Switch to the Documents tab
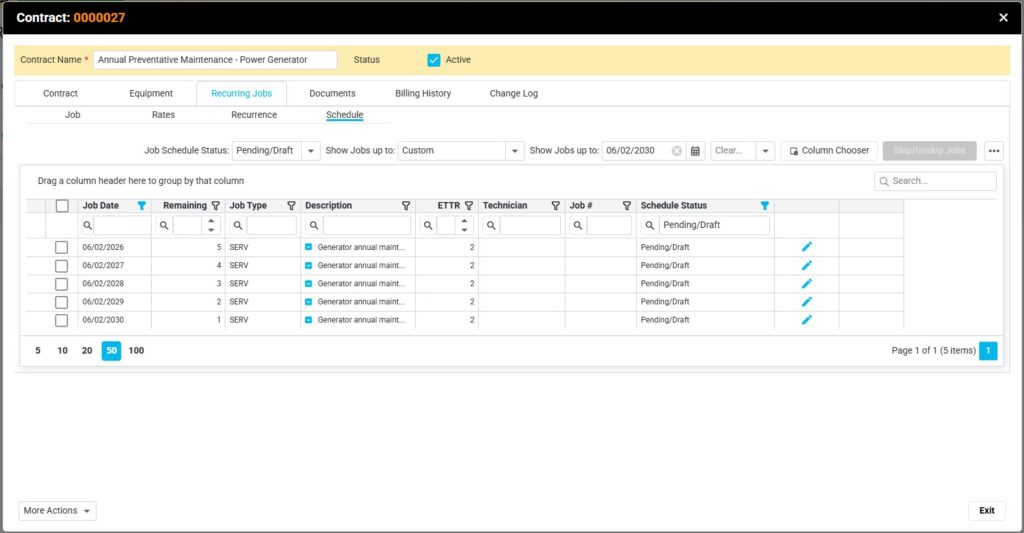 coord(332,93)
